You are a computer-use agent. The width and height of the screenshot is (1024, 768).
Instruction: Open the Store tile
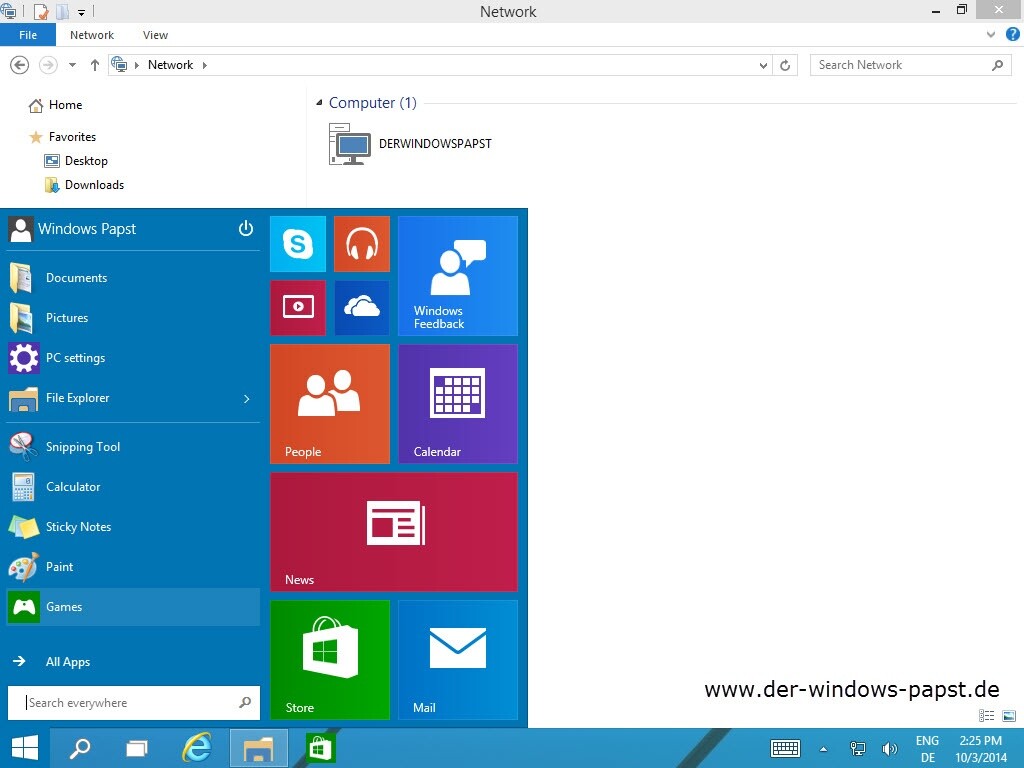[329, 659]
